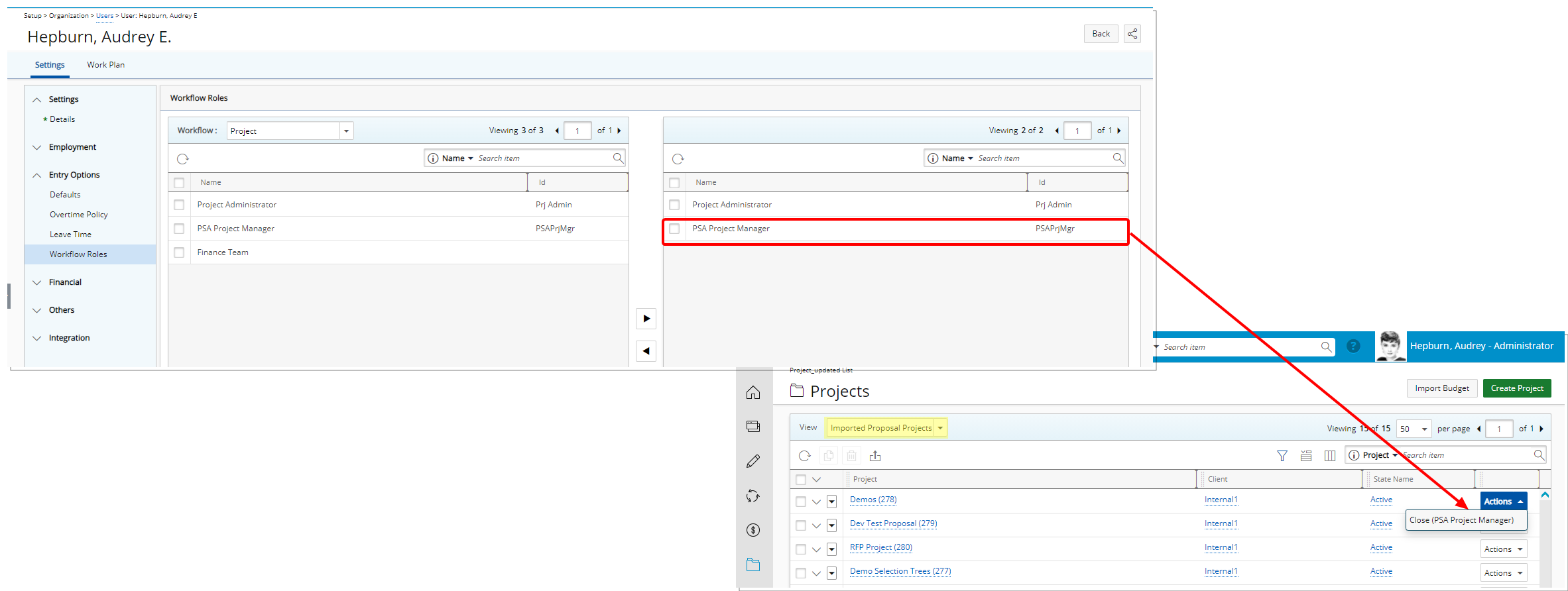Check PSA Project Manager in right list
Screen dimensions: 1568x591
point(674,229)
